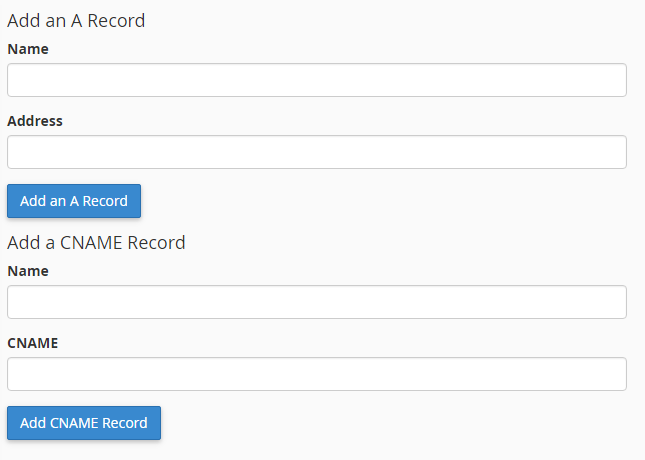This screenshot has width=645, height=460.
Task: Place cursor in the A record hostname Name box
Action: point(317,80)
